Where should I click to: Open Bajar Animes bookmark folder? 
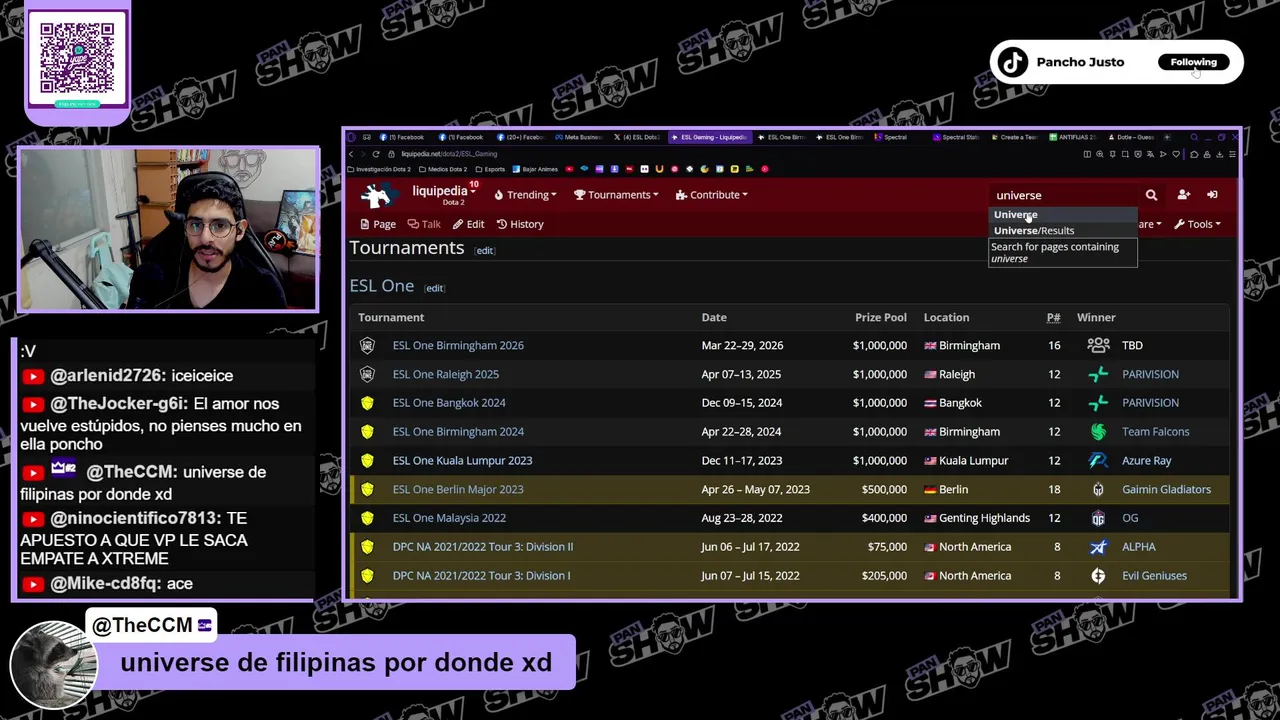[x=535, y=169]
